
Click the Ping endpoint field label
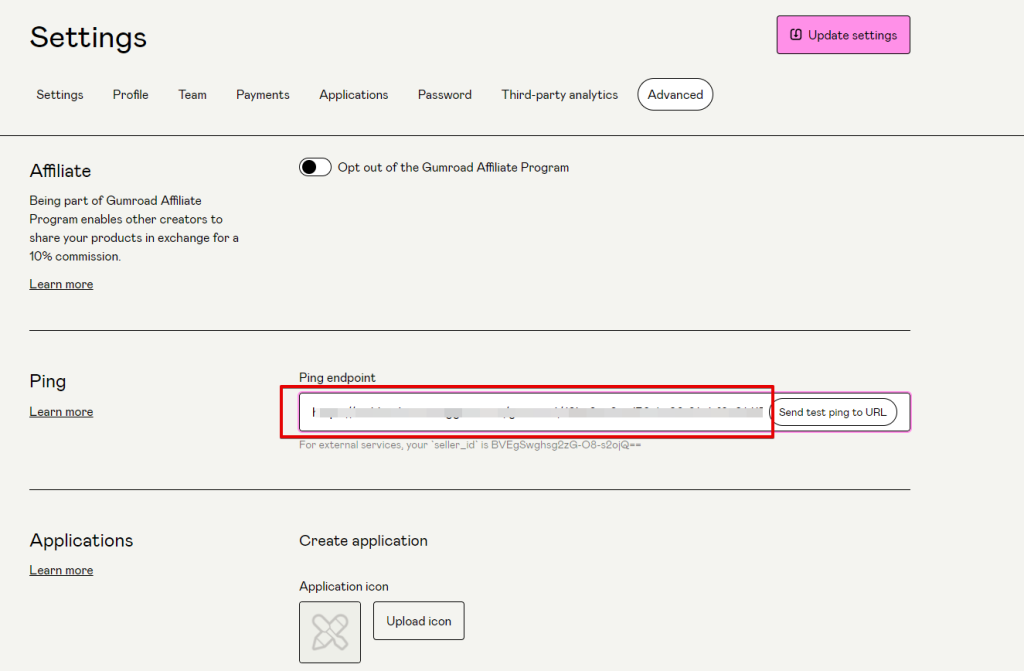point(337,378)
